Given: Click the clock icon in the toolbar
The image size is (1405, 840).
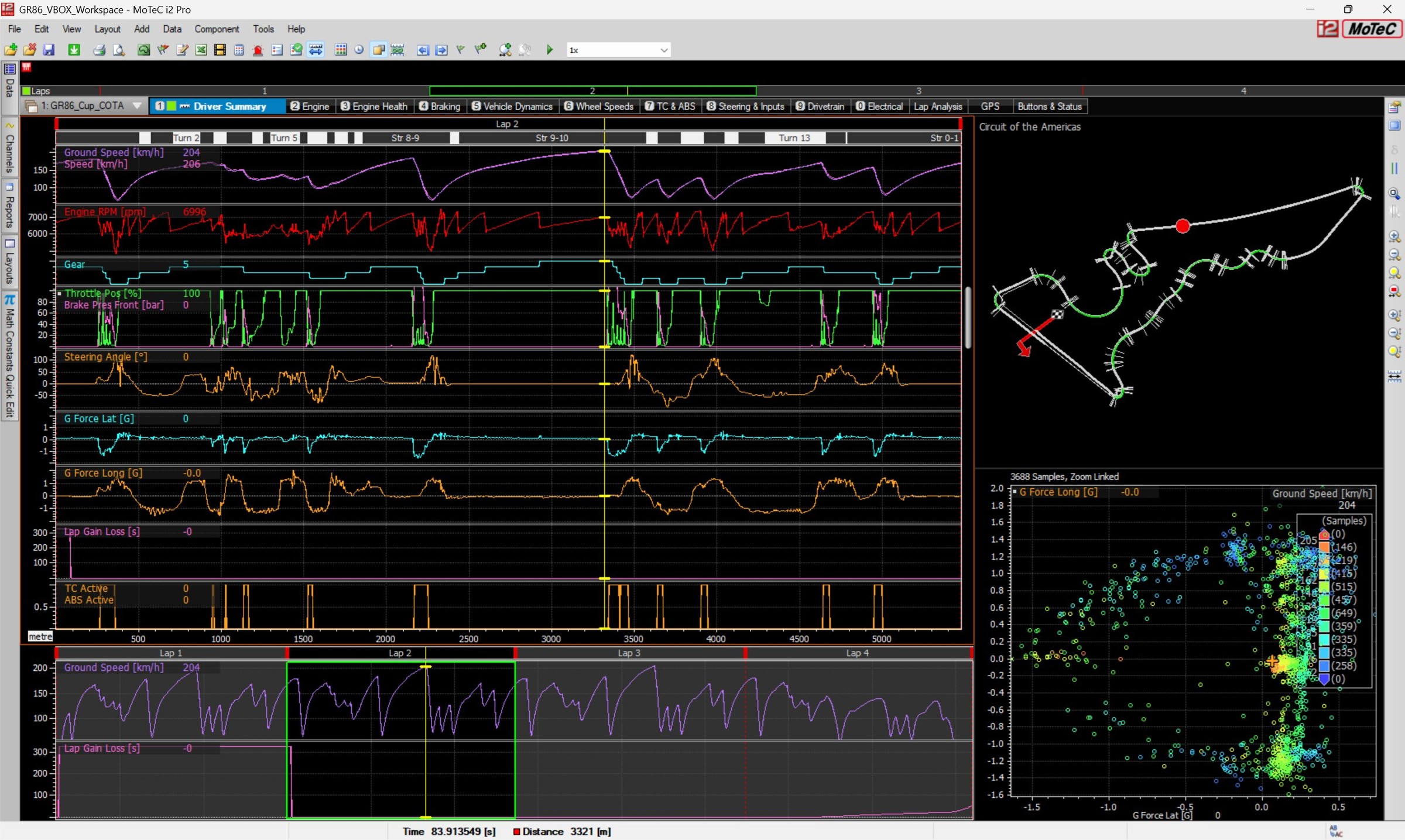Looking at the screenshot, I should (x=359, y=50).
